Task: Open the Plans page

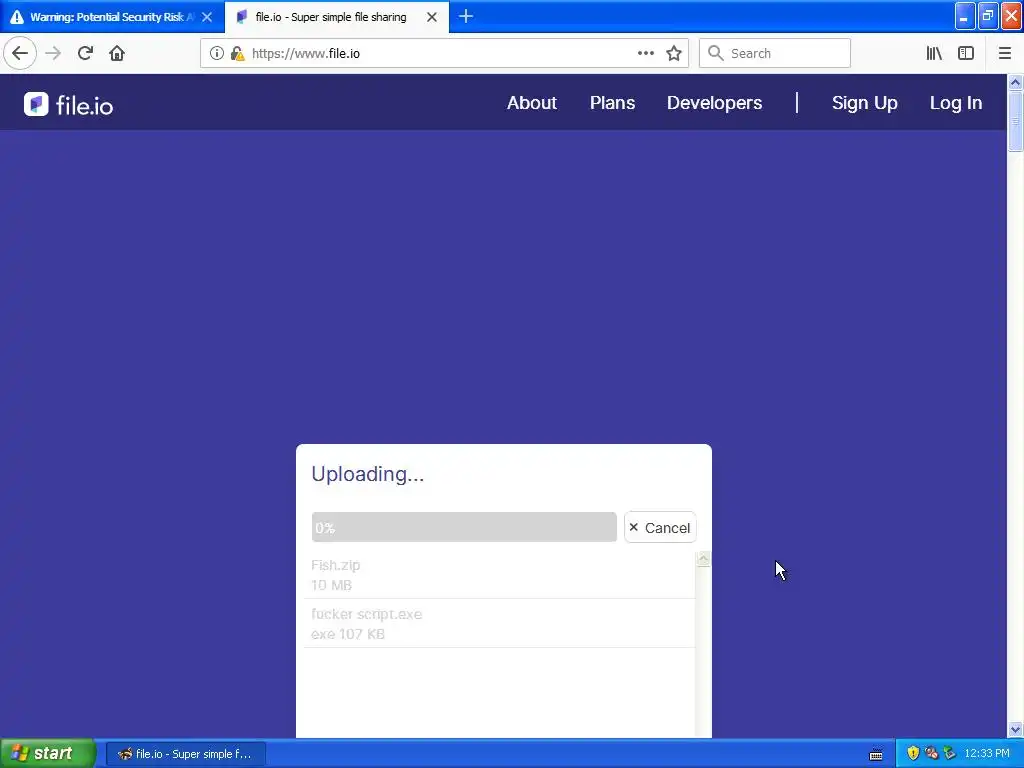Action: [612, 103]
